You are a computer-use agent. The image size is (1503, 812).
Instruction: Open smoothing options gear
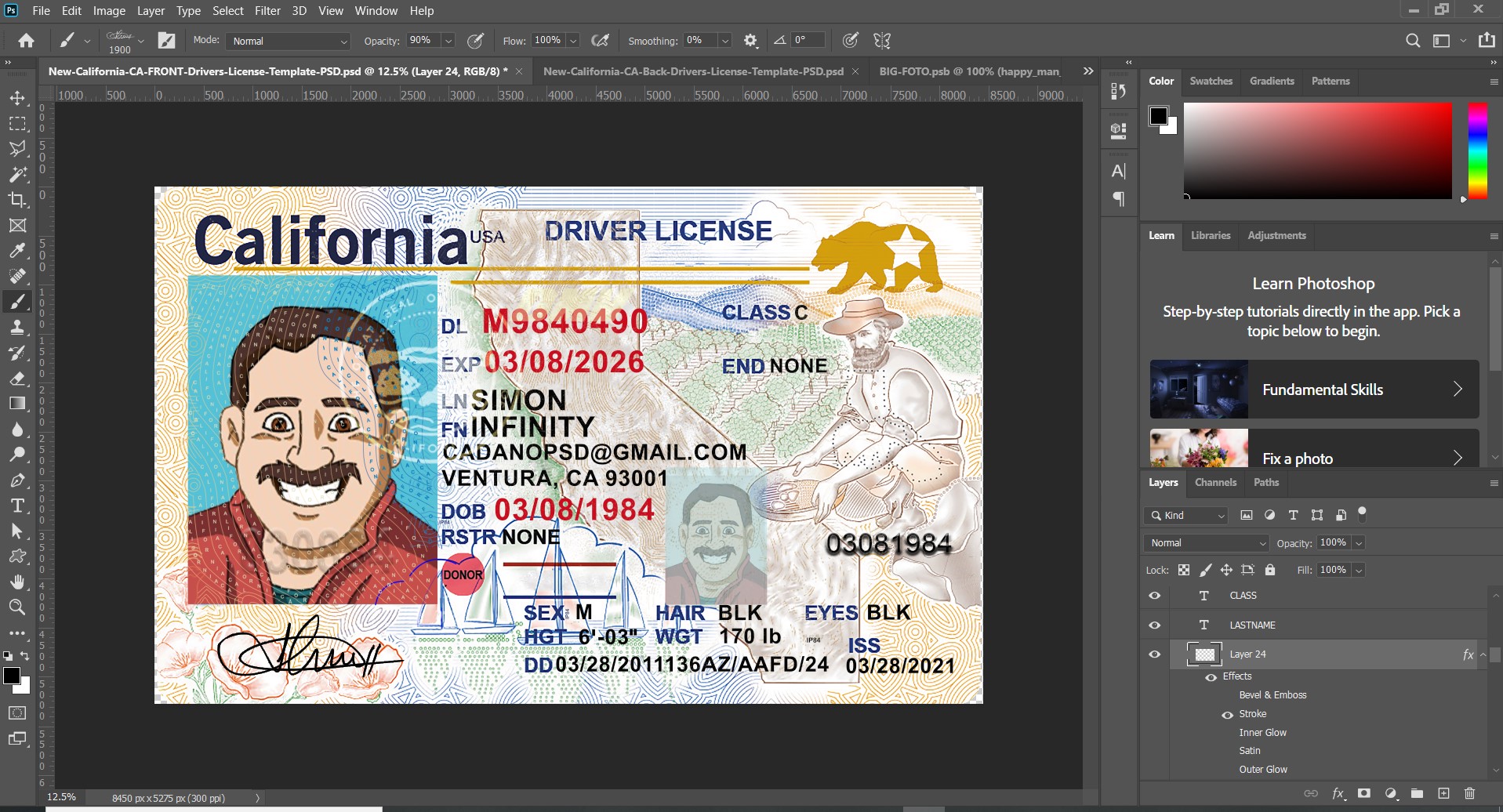tap(750, 41)
